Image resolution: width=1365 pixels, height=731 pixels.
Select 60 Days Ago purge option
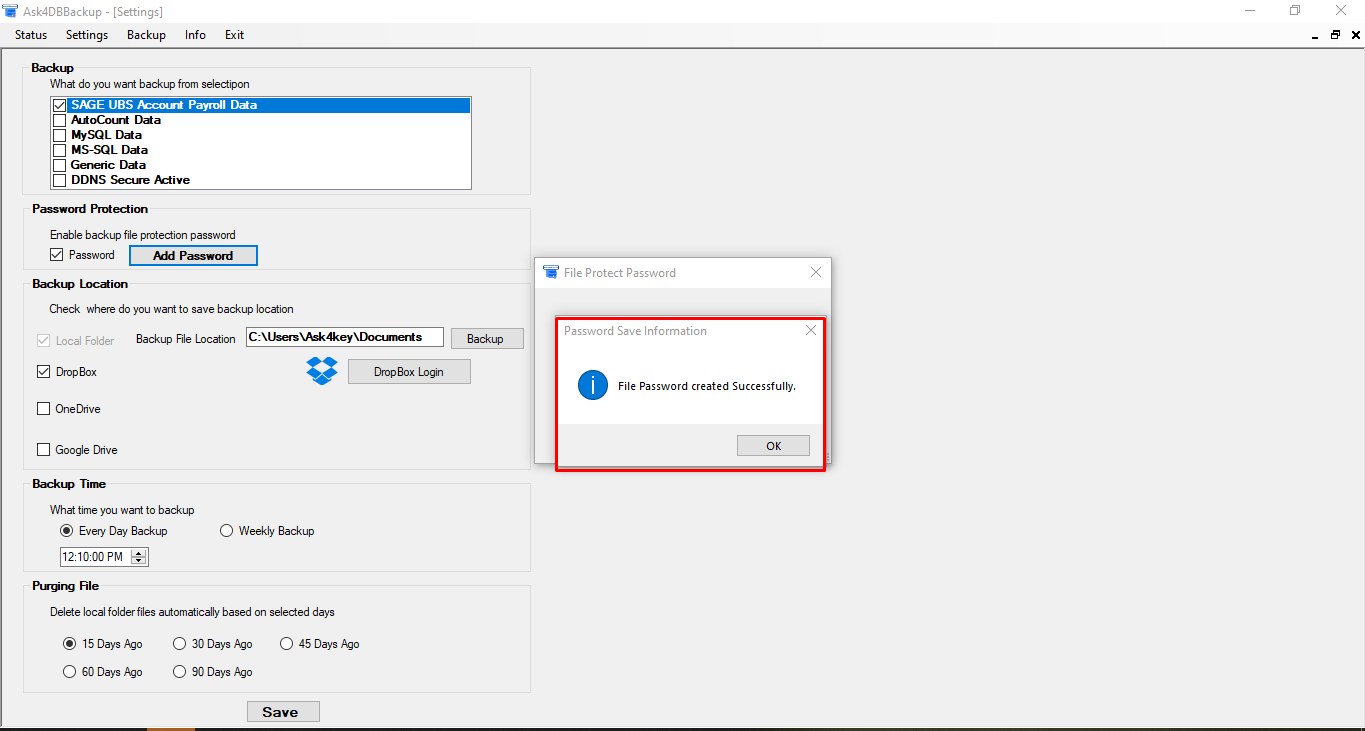pyautogui.click(x=69, y=672)
